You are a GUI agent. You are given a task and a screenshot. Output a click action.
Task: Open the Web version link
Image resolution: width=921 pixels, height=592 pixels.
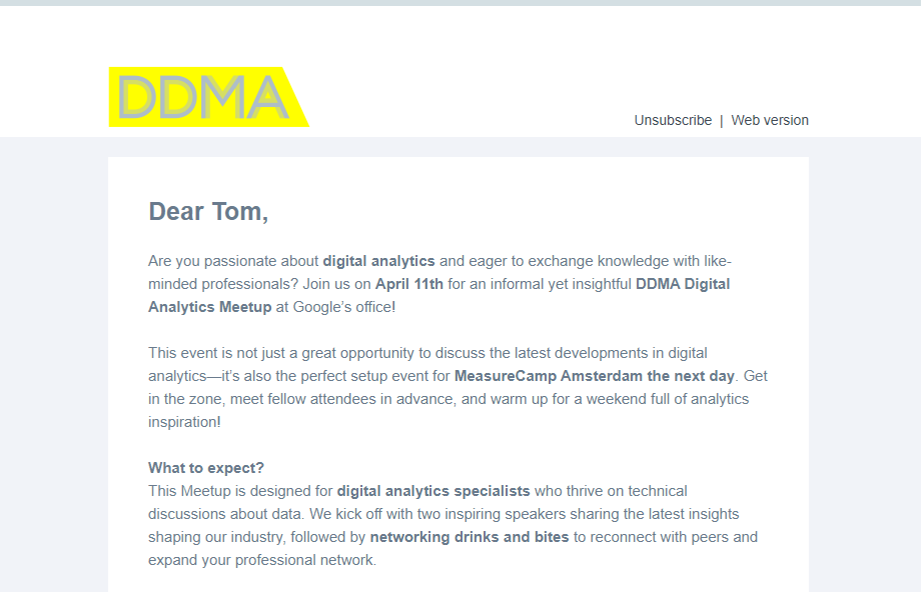(769, 120)
